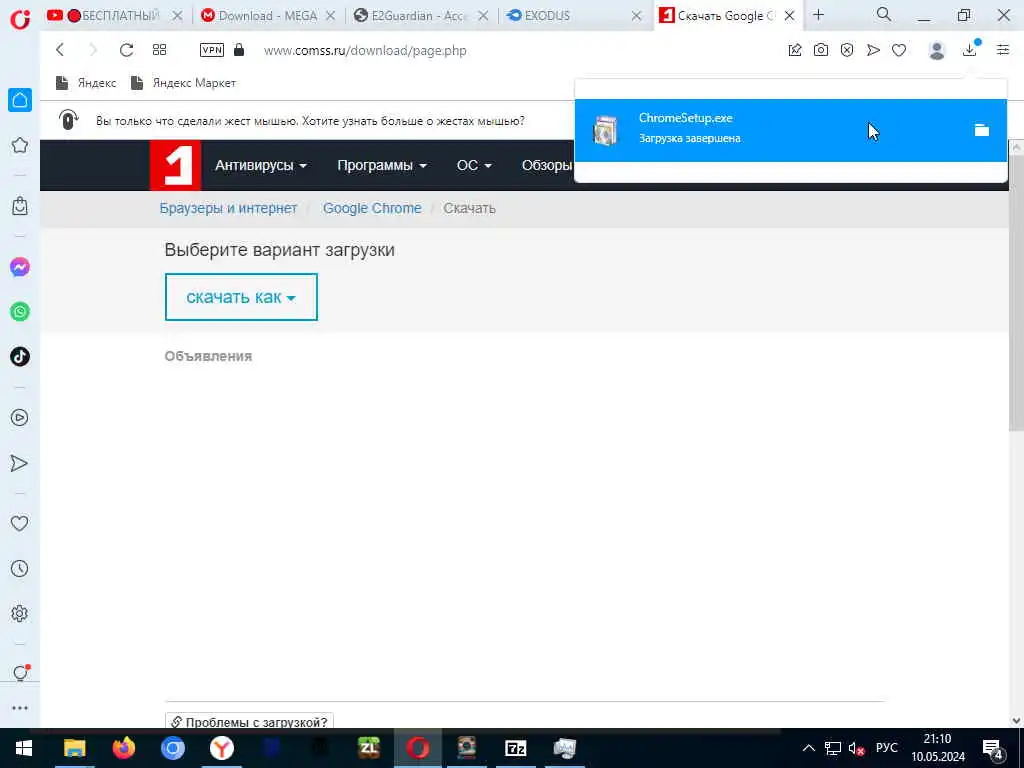Open the Яндекс bookmark

86,83
